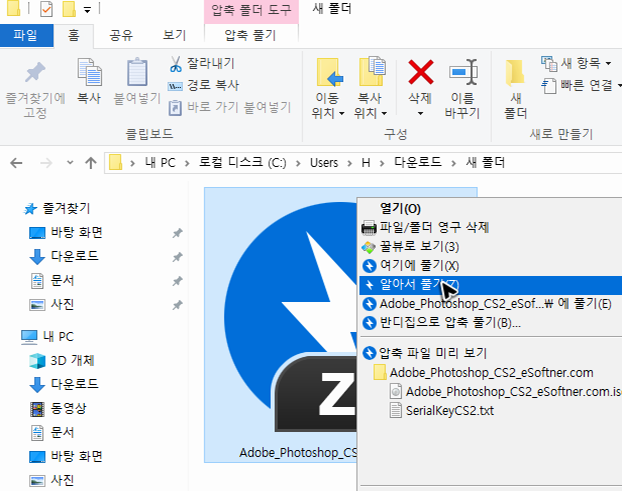Open 다운로드 under 즐겨찾기
Image resolution: width=622 pixels, height=491 pixels.
point(64,256)
